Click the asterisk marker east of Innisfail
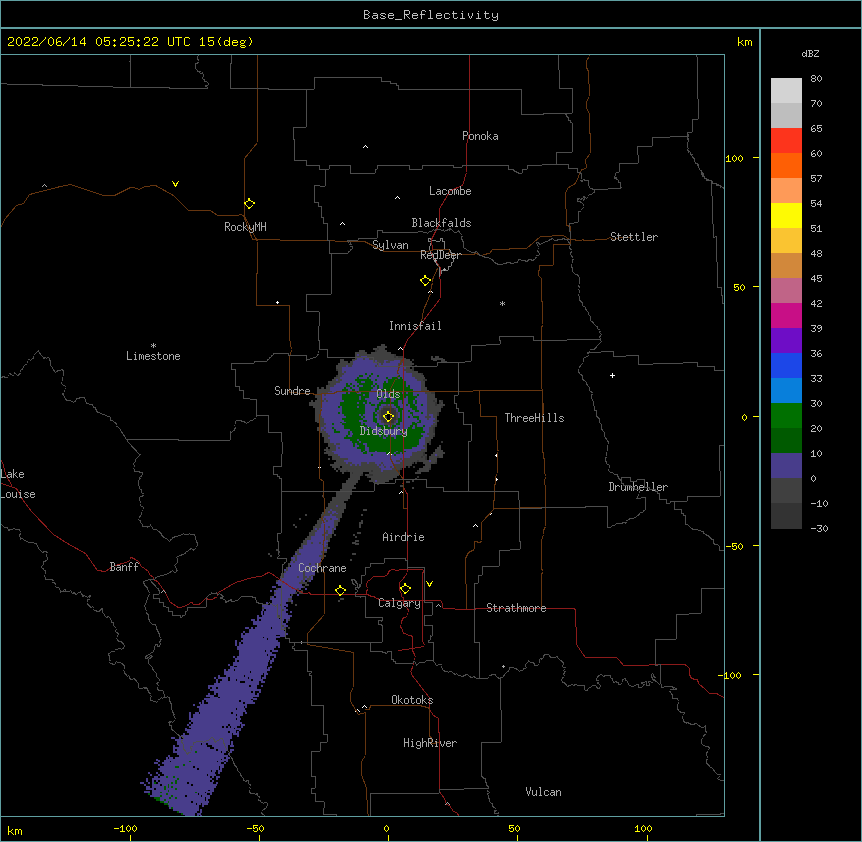Viewport: 862px width, 842px height. pyautogui.click(x=502, y=303)
